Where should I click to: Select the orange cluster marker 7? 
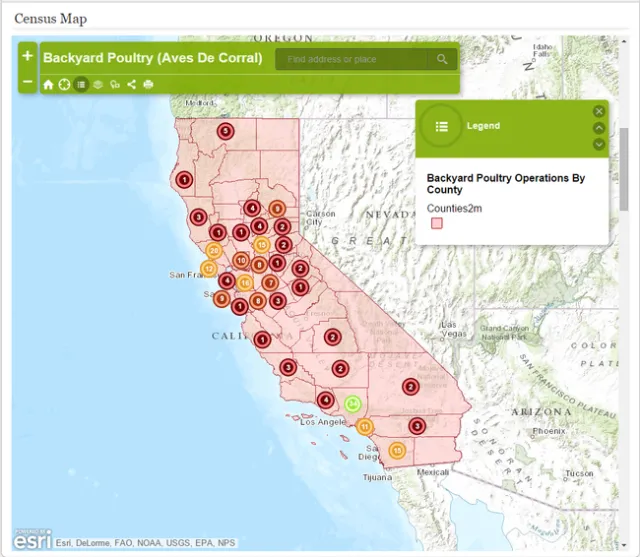point(270,283)
